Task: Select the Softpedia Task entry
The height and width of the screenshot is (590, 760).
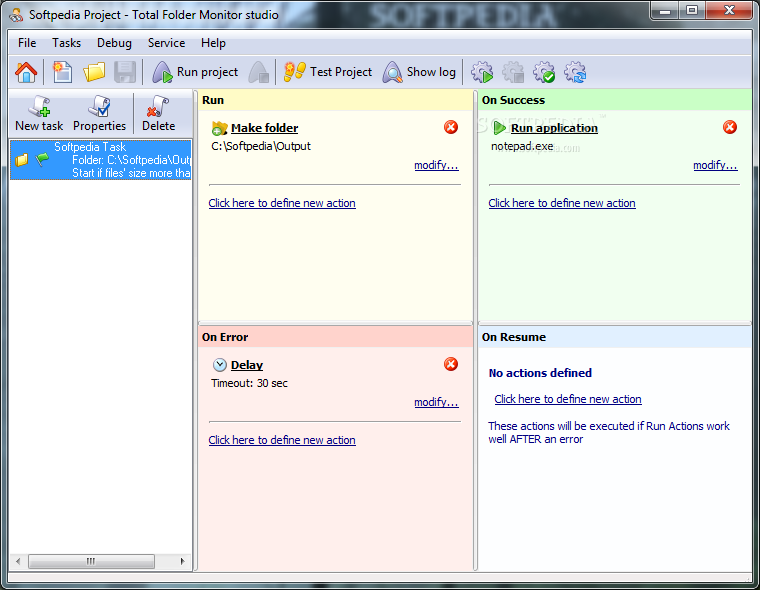Action: click(x=101, y=160)
